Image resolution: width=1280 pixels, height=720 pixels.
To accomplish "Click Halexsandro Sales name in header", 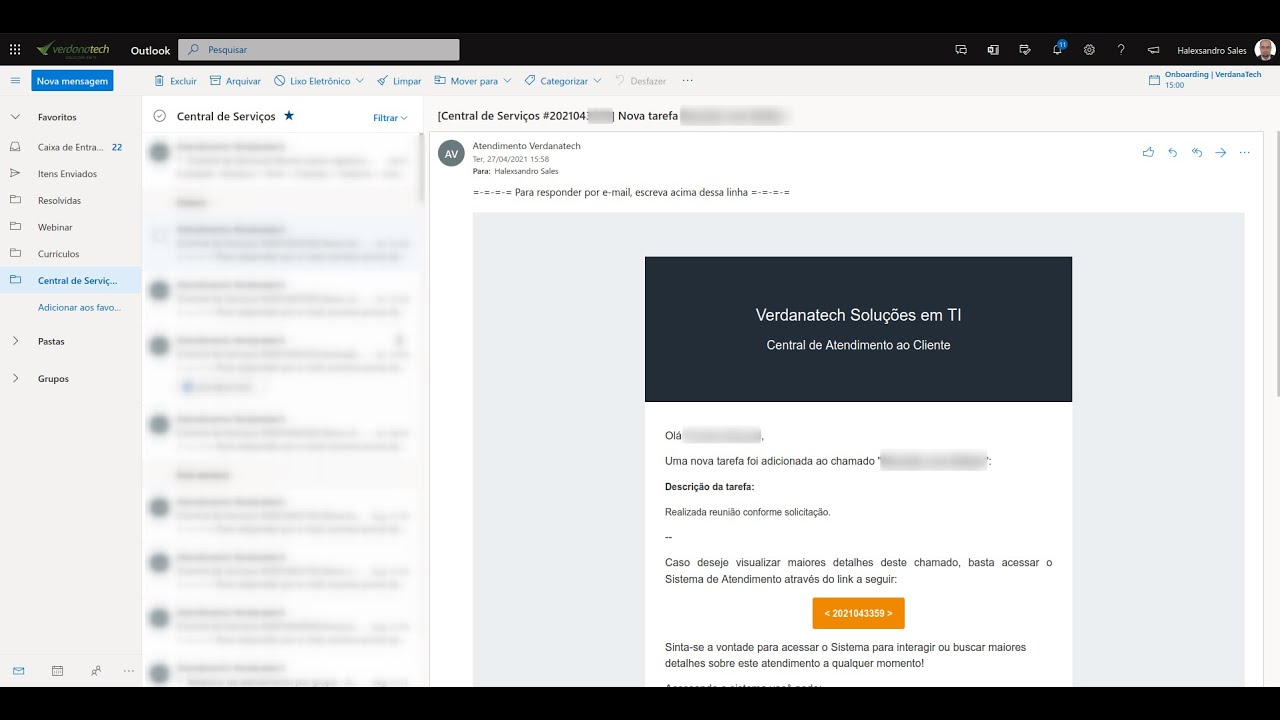I will tap(1212, 50).
